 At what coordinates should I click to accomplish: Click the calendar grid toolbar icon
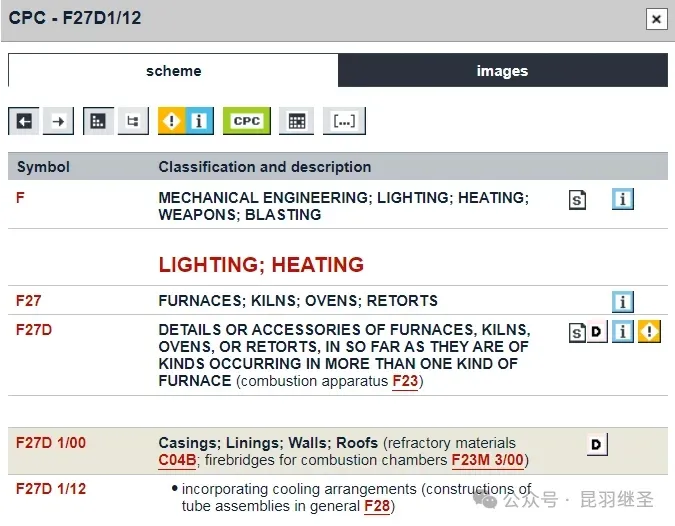296,121
